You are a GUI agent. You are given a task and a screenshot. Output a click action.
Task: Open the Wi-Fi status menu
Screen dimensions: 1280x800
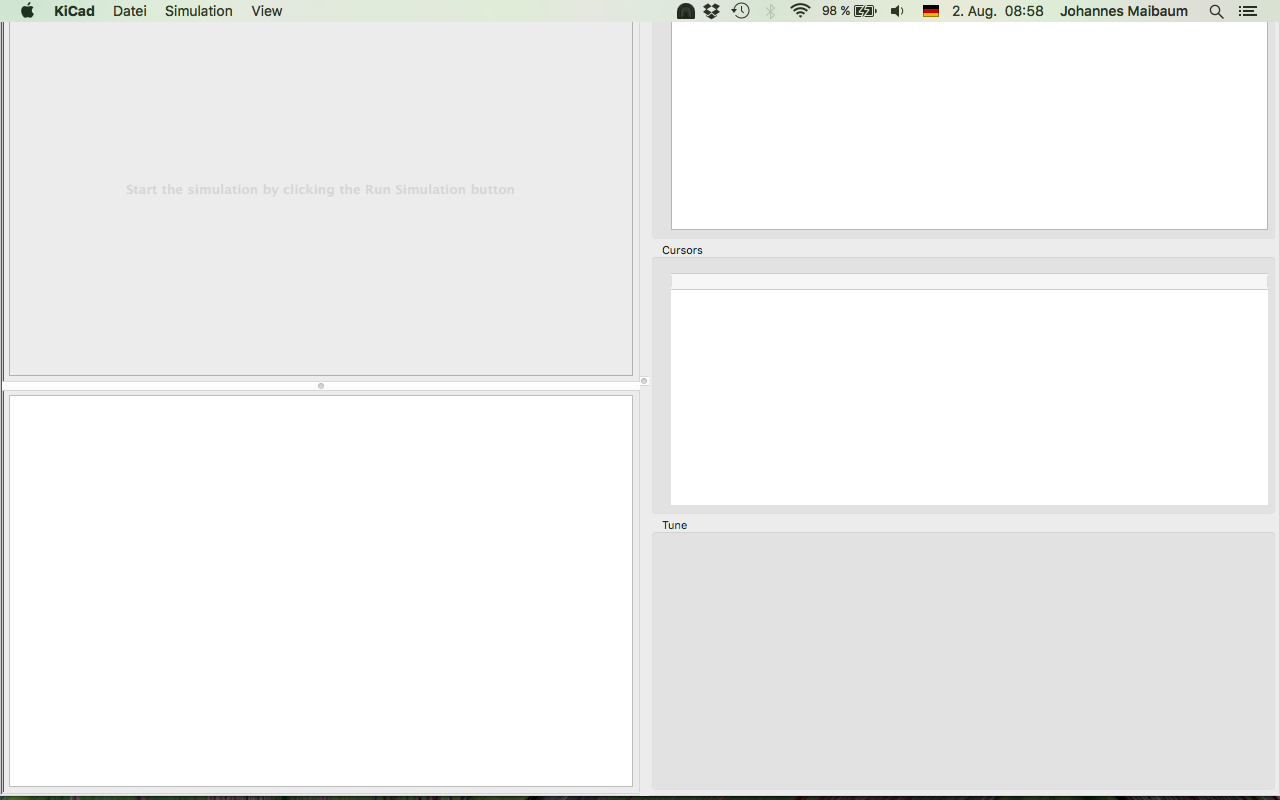pyautogui.click(x=800, y=11)
